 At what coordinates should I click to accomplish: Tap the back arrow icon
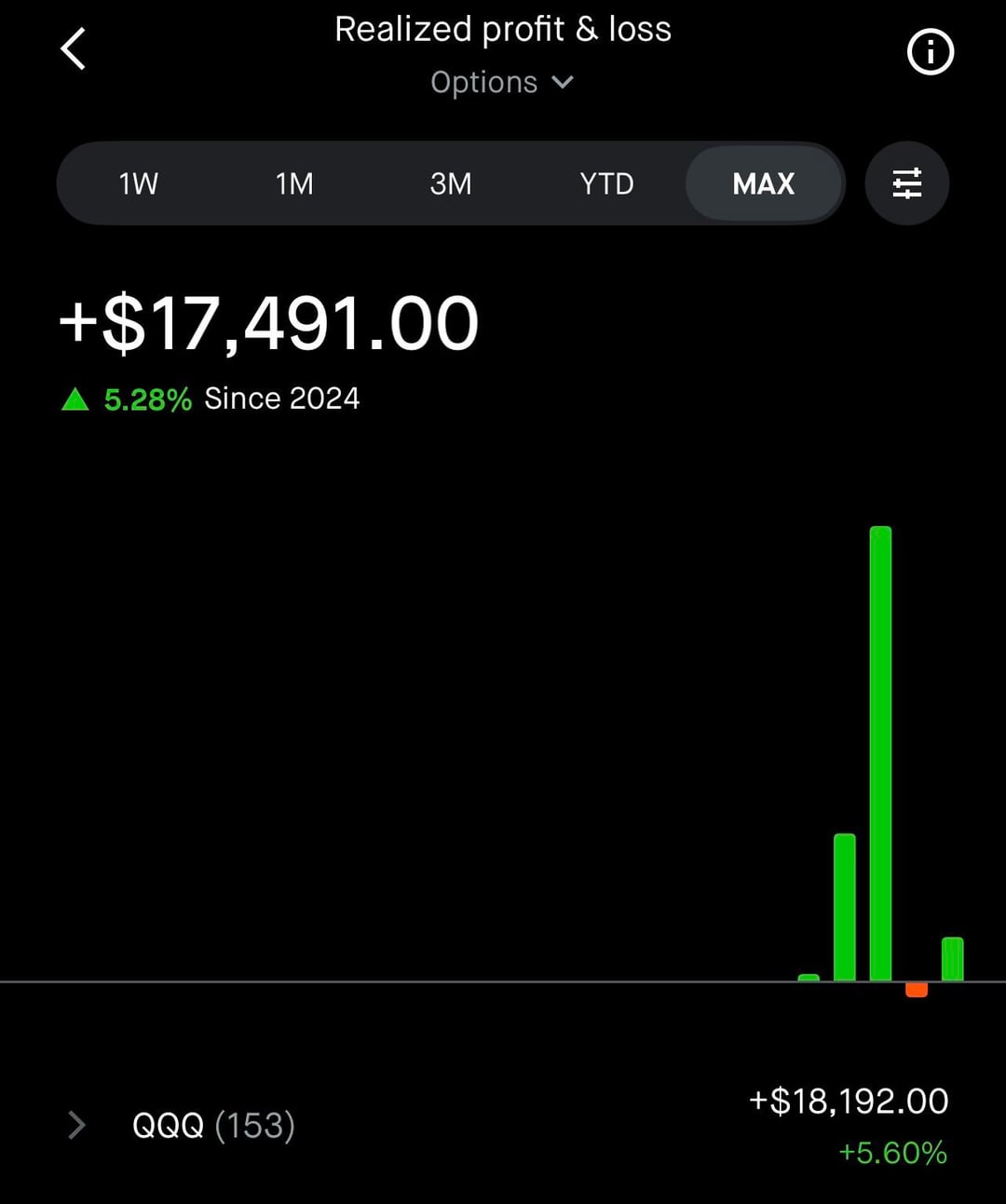[x=73, y=49]
